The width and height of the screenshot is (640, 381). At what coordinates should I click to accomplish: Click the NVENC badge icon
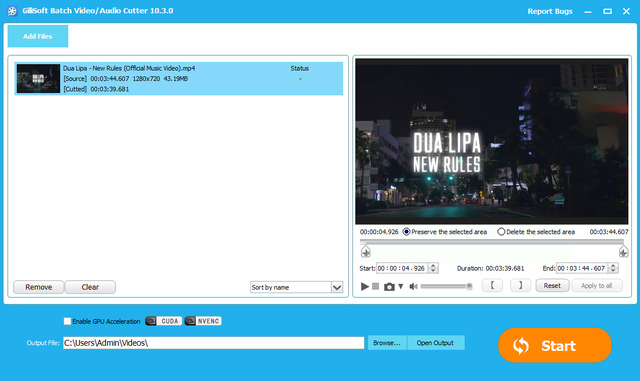pyautogui.click(x=203, y=321)
